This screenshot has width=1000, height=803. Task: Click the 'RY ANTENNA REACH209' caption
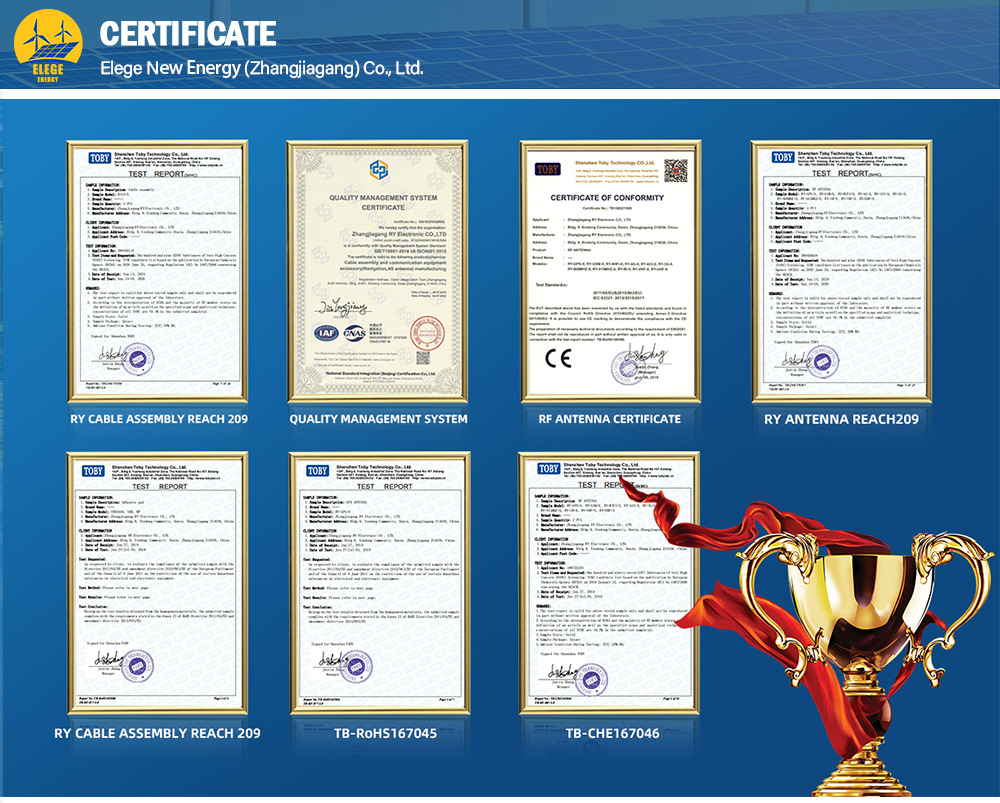pyautogui.click(x=841, y=419)
